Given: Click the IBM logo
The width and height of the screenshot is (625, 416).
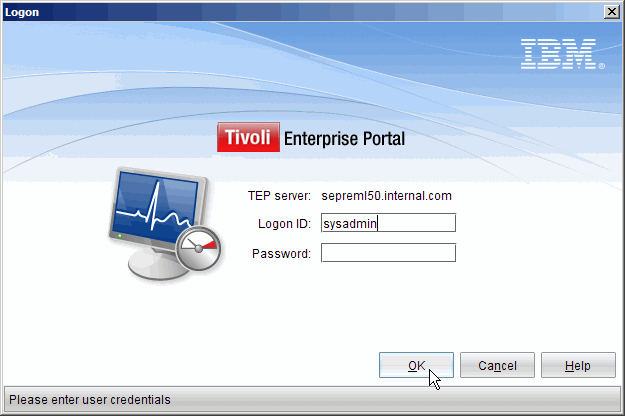Looking at the screenshot, I should (558, 54).
